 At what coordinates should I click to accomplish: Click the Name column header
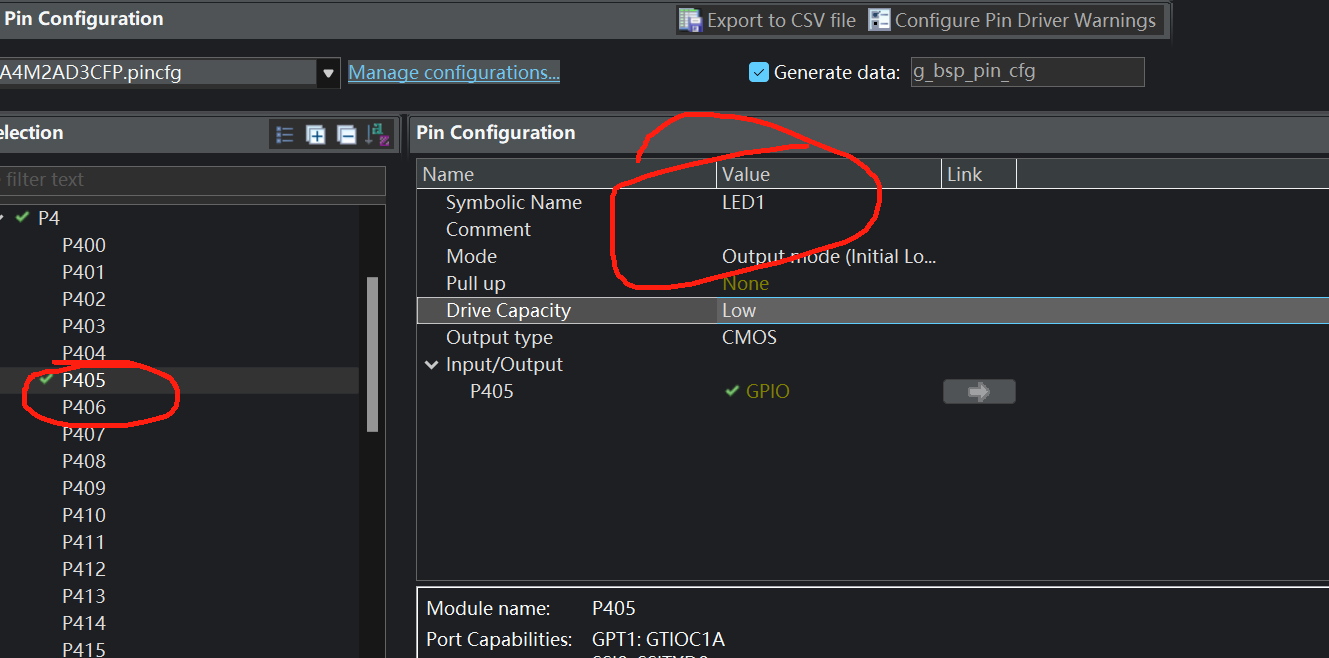(567, 174)
